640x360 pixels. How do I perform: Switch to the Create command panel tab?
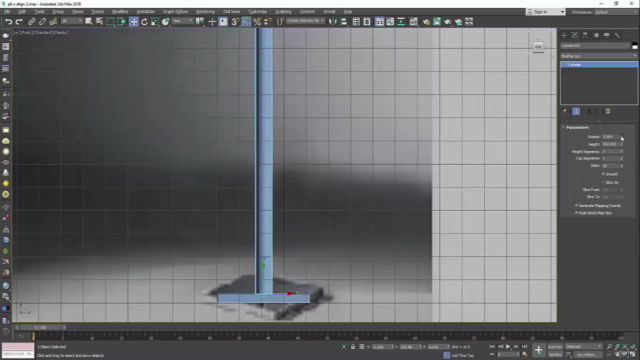[564, 36]
